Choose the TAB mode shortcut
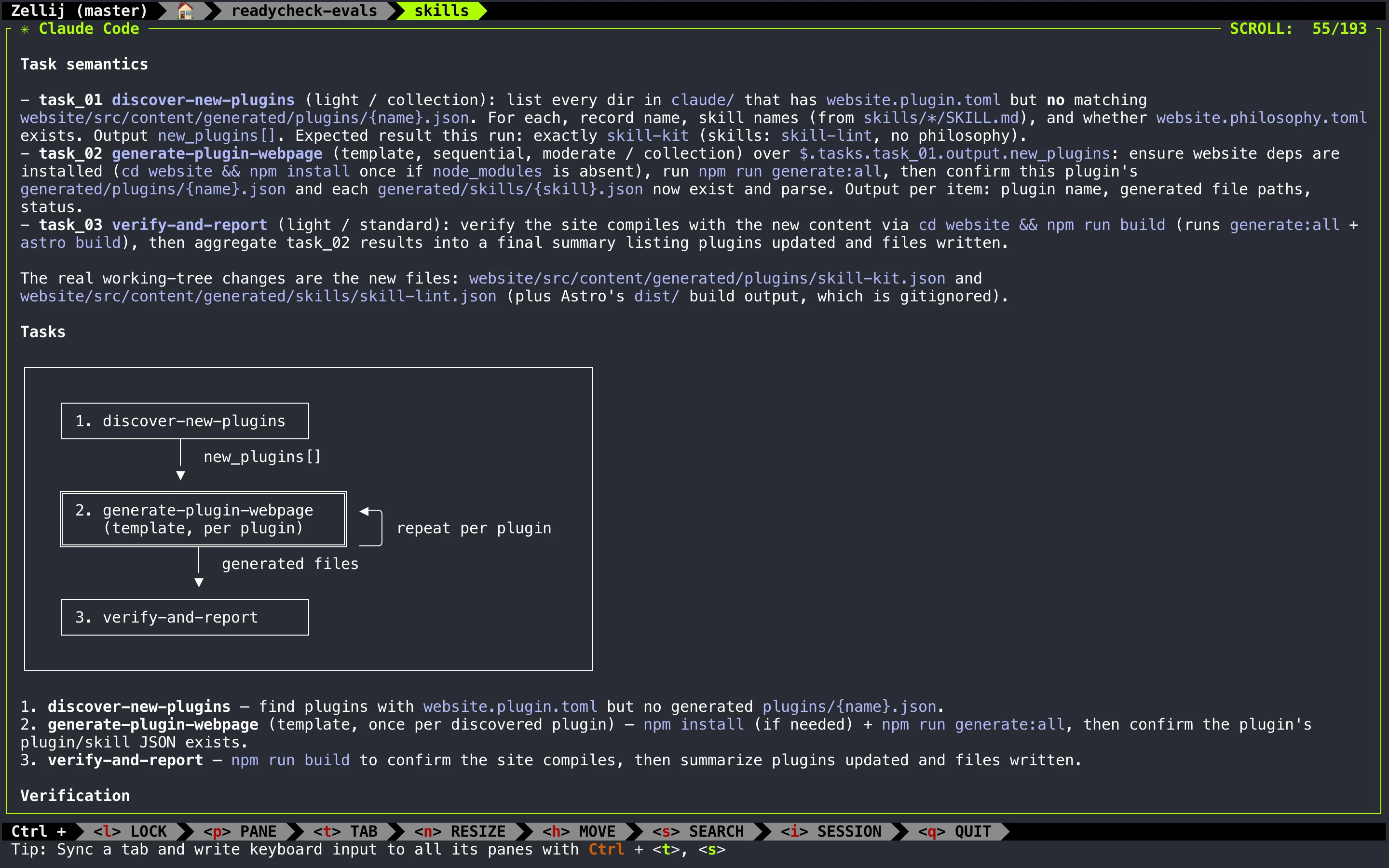This screenshot has width=1389, height=868. (x=345, y=831)
